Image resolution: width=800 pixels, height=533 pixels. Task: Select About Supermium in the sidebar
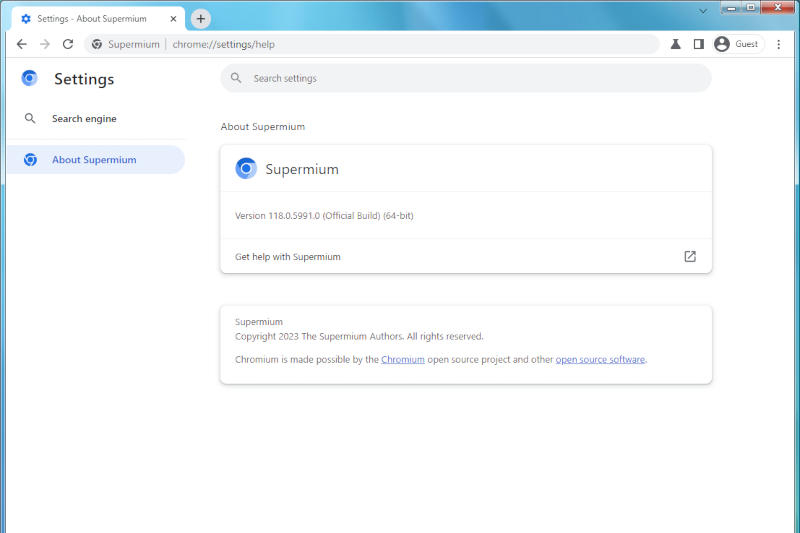pyautogui.click(x=94, y=160)
